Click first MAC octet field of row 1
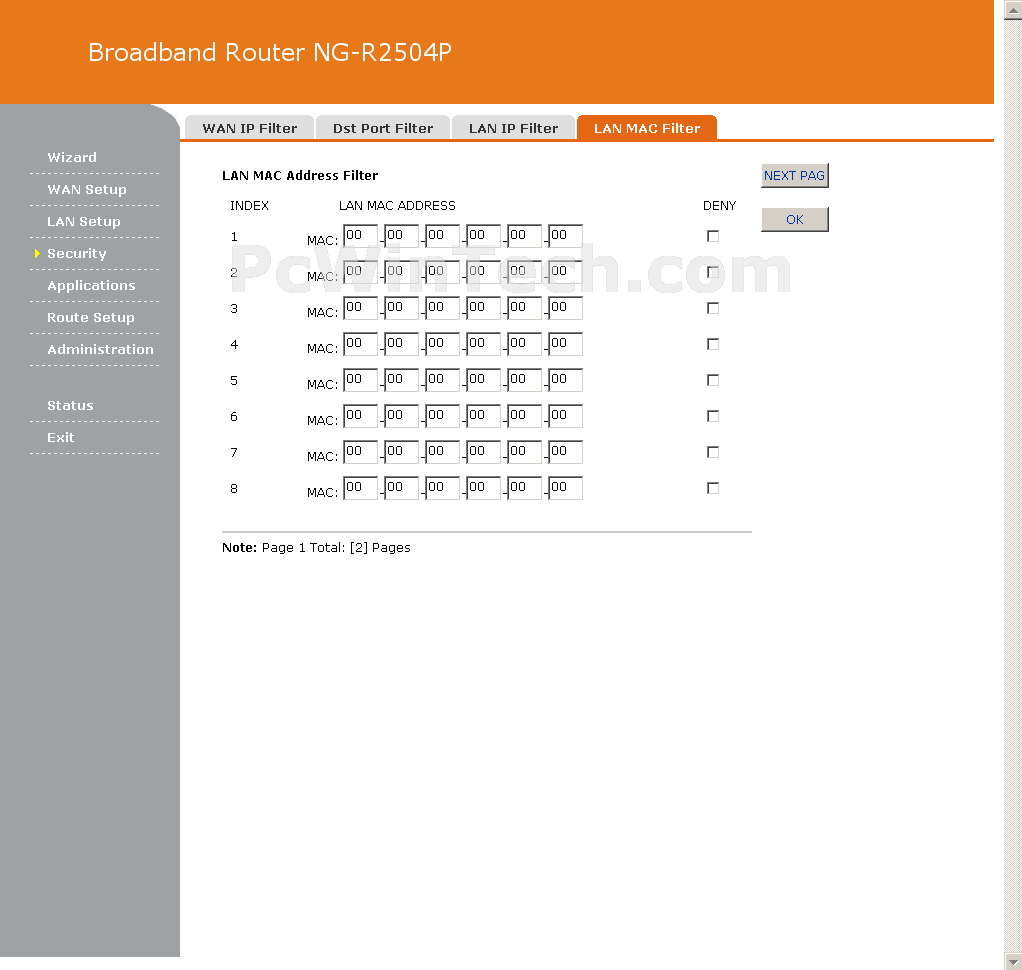The image size is (1022, 970). point(360,235)
